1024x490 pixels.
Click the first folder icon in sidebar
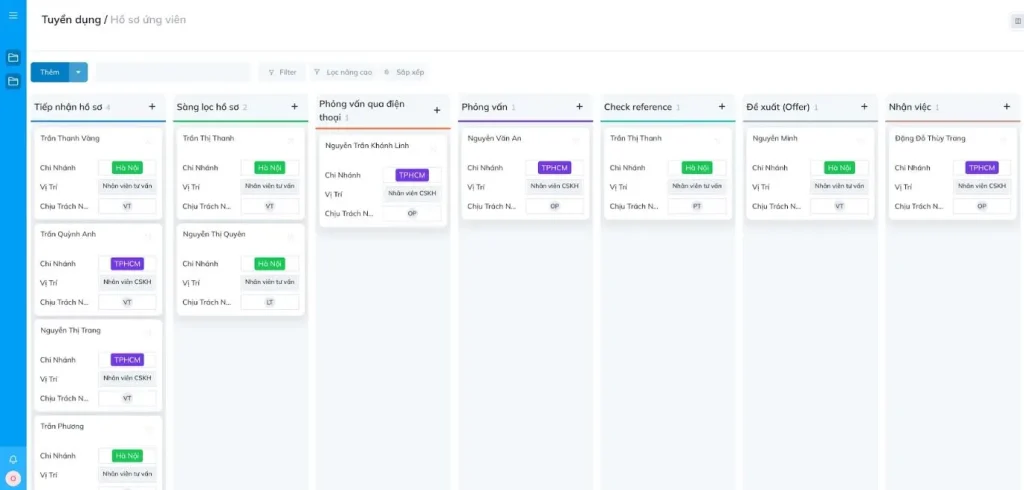click(13, 58)
